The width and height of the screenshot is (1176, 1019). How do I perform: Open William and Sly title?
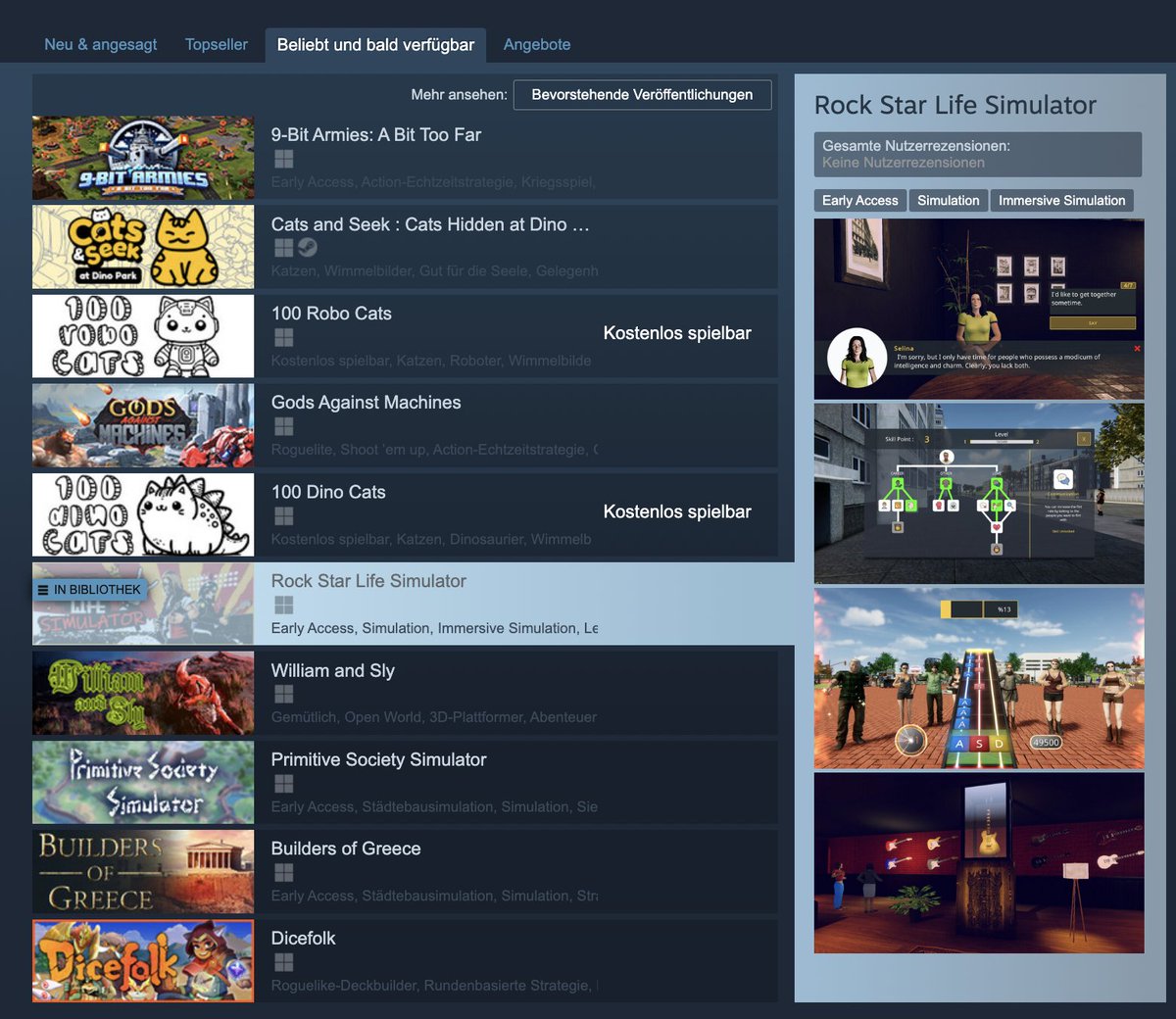[333, 671]
